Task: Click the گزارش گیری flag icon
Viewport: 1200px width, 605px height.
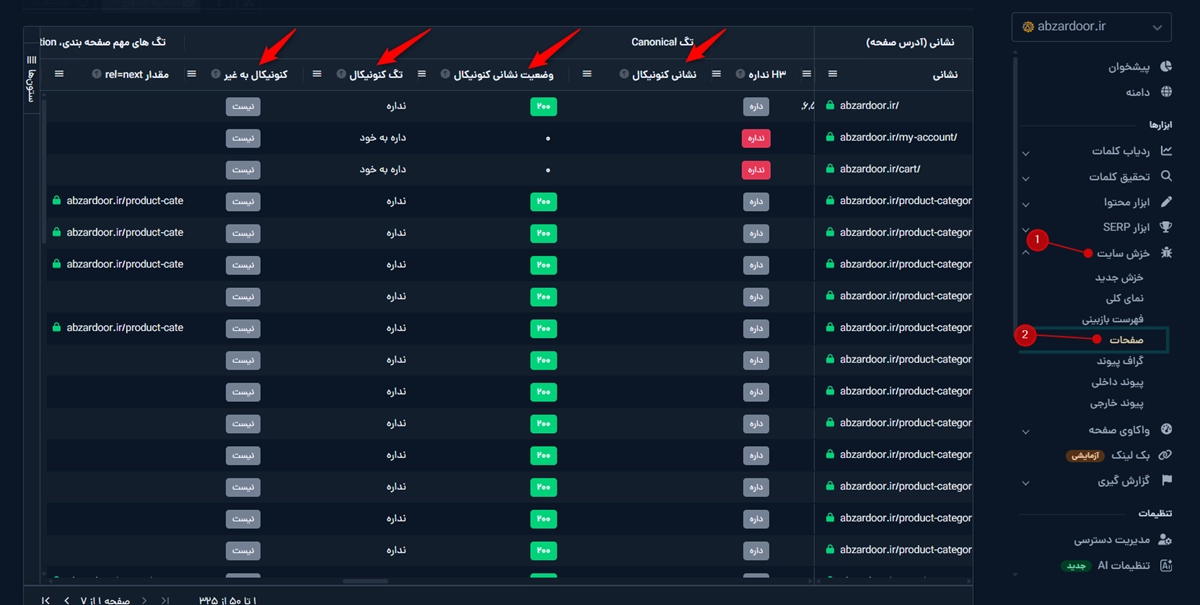Action: click(1164, 481)
